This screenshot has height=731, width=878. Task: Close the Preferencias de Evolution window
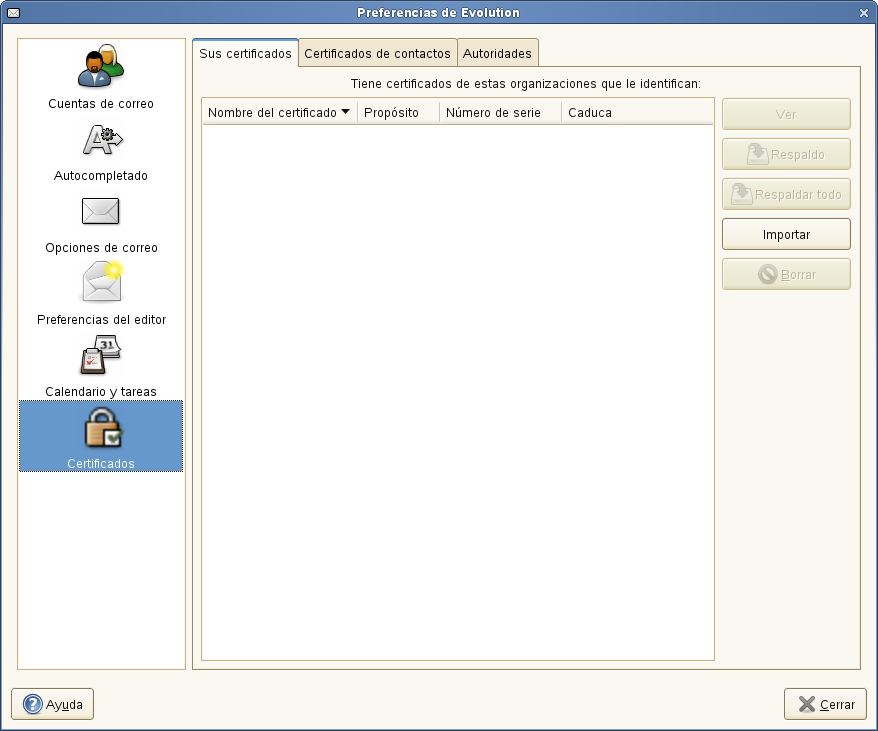point(863,13)
